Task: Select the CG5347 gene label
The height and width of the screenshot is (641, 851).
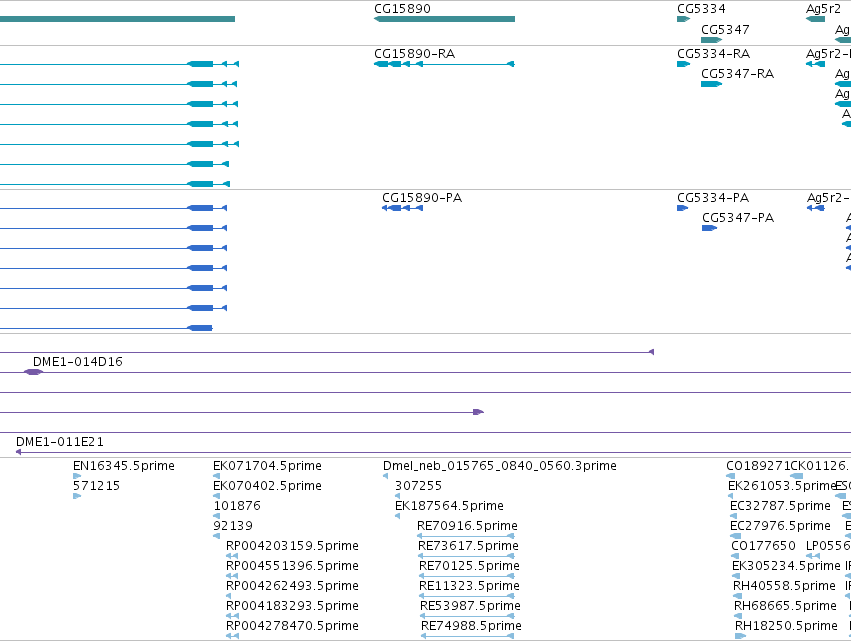Action: 725,30
